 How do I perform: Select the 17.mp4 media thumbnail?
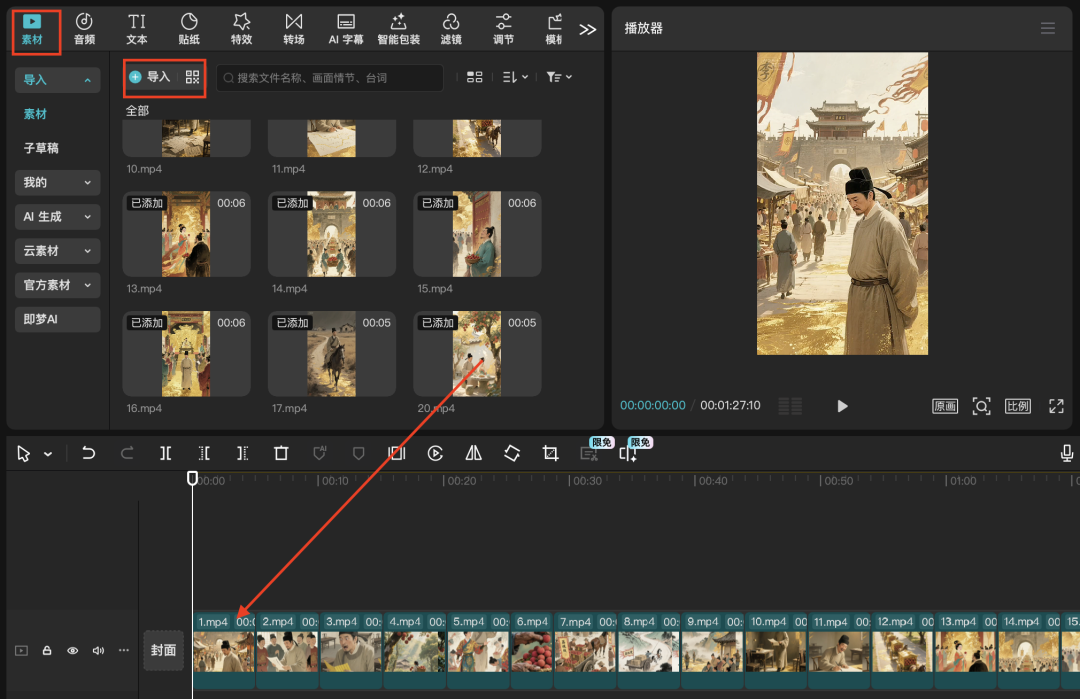pos(332,354)
